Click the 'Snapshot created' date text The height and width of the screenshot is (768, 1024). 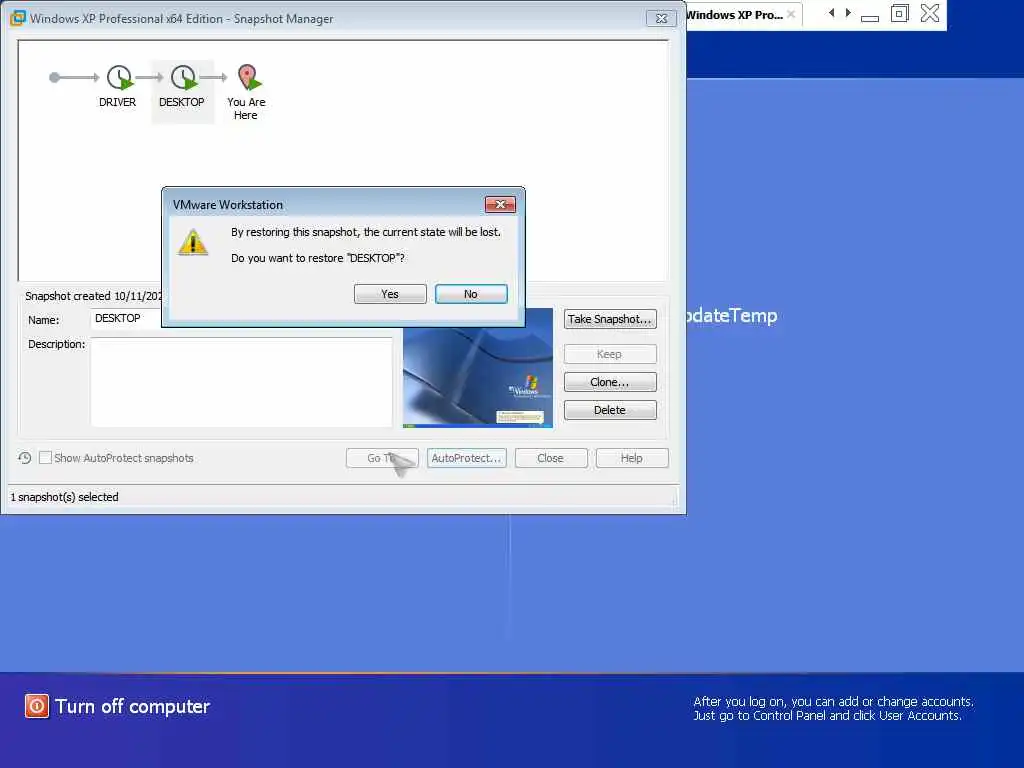tap(93, 296)
